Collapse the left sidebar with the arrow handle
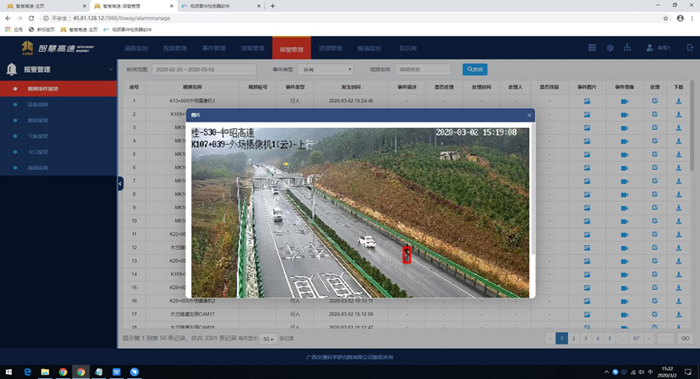Image resolution: width=700 pixels, height=379 pixels. pos(121,183)
